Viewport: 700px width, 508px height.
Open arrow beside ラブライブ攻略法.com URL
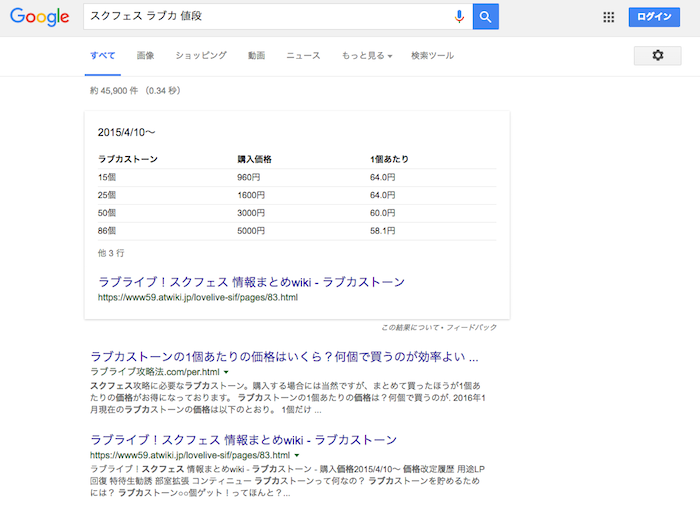[226, 372]
